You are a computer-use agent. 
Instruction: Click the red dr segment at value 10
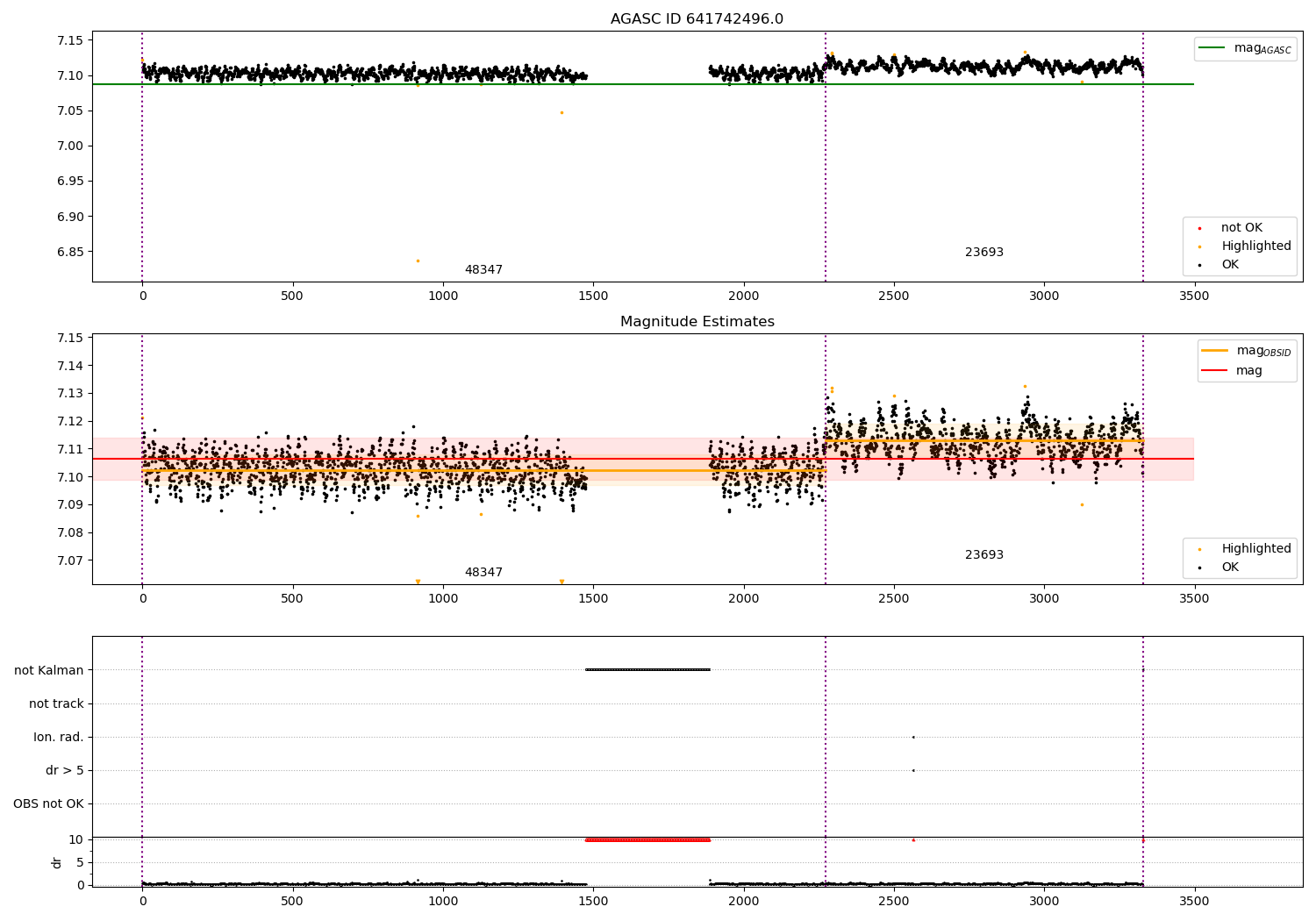point(647,839)
